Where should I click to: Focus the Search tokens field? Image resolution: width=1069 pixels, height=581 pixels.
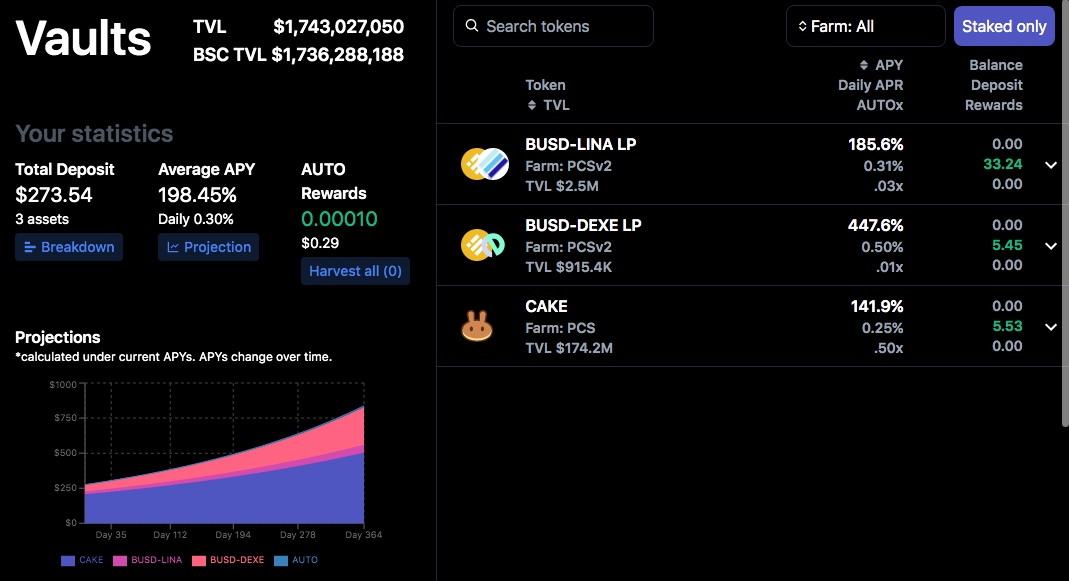[x=553, y=26]
